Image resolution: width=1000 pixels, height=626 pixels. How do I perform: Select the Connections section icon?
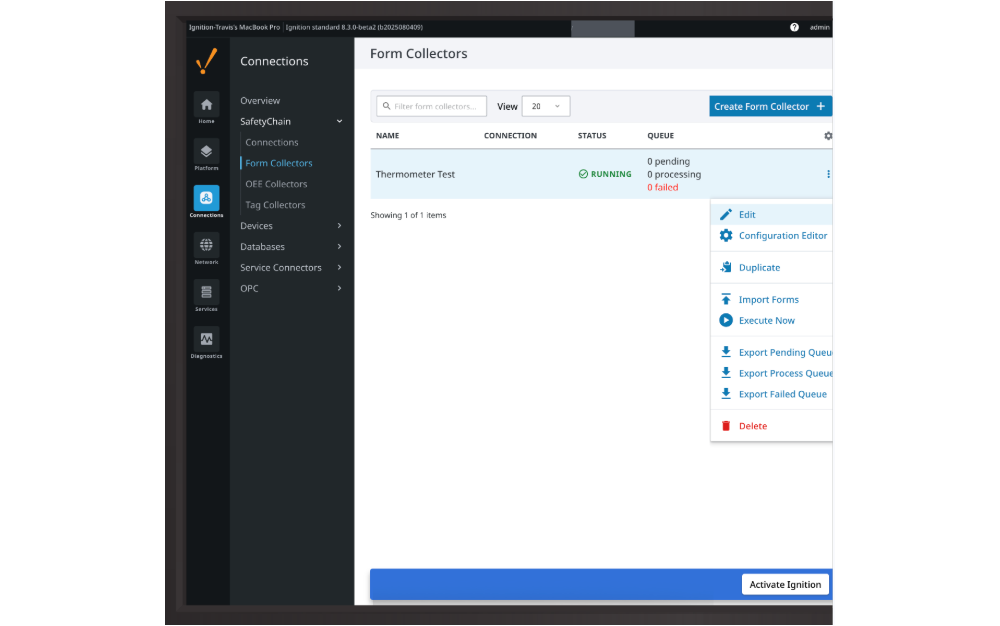pyautogui.click(x=206, y=198)
